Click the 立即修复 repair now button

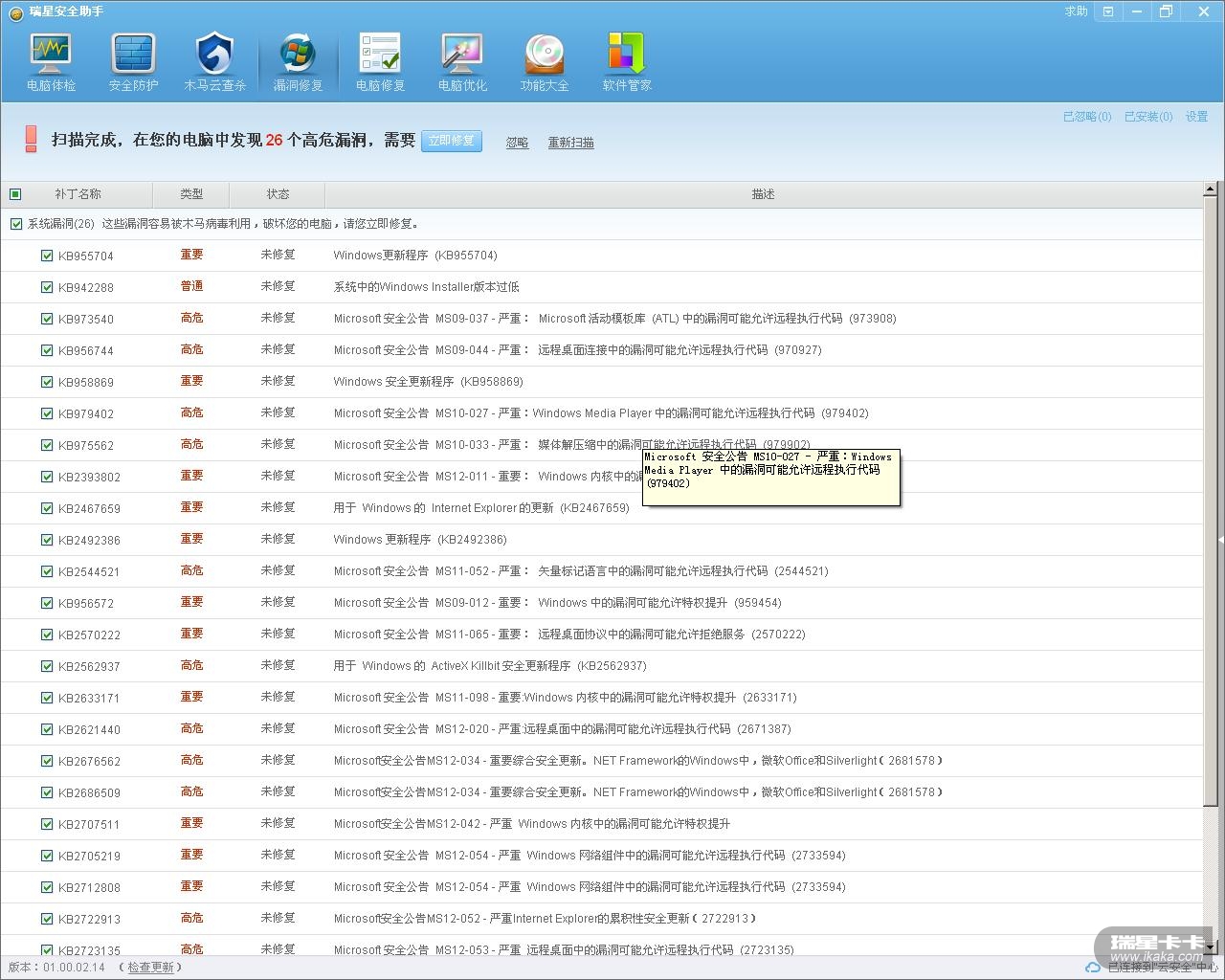click(x=452, y=141)
